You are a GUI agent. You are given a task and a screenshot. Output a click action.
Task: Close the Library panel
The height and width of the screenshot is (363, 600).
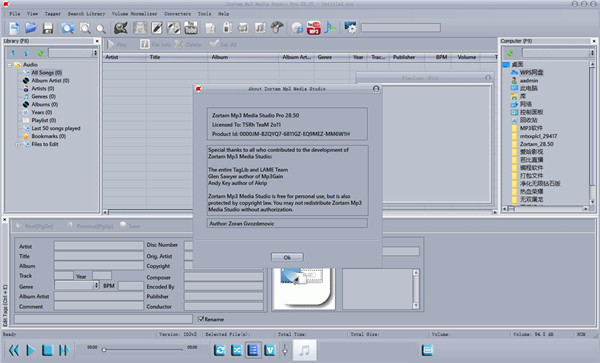[x=97, y=41]
